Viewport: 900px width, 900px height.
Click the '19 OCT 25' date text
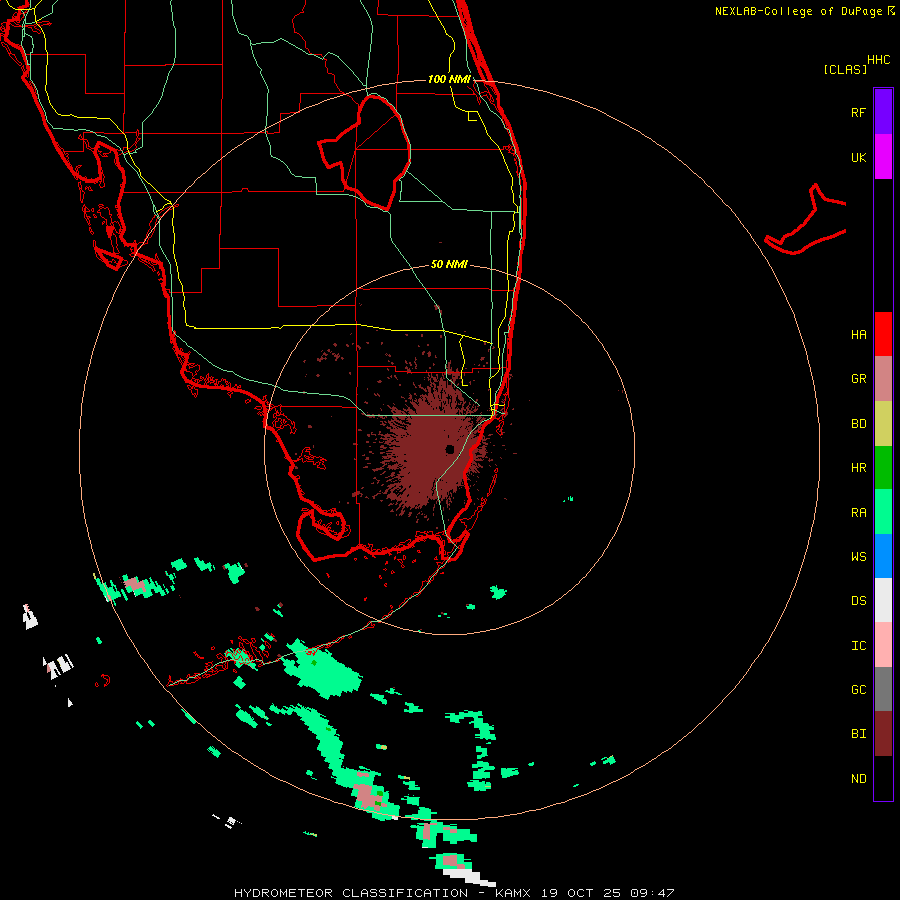point(580,893)
